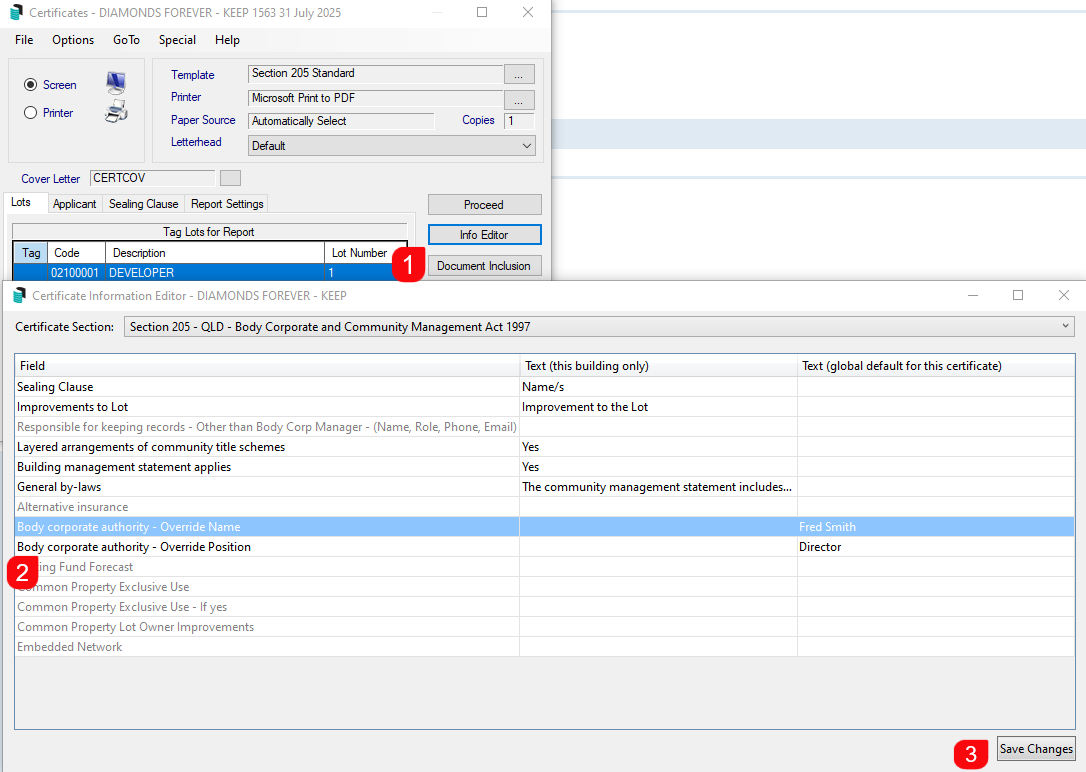Screen dimensions: 1086x772
Task: Select Responsible for keeping records row
Action: (x=544, y=427)
